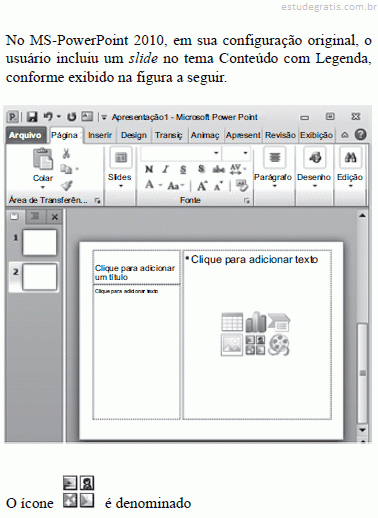Expand the Parágrafo group dropdown

point(275,186)
